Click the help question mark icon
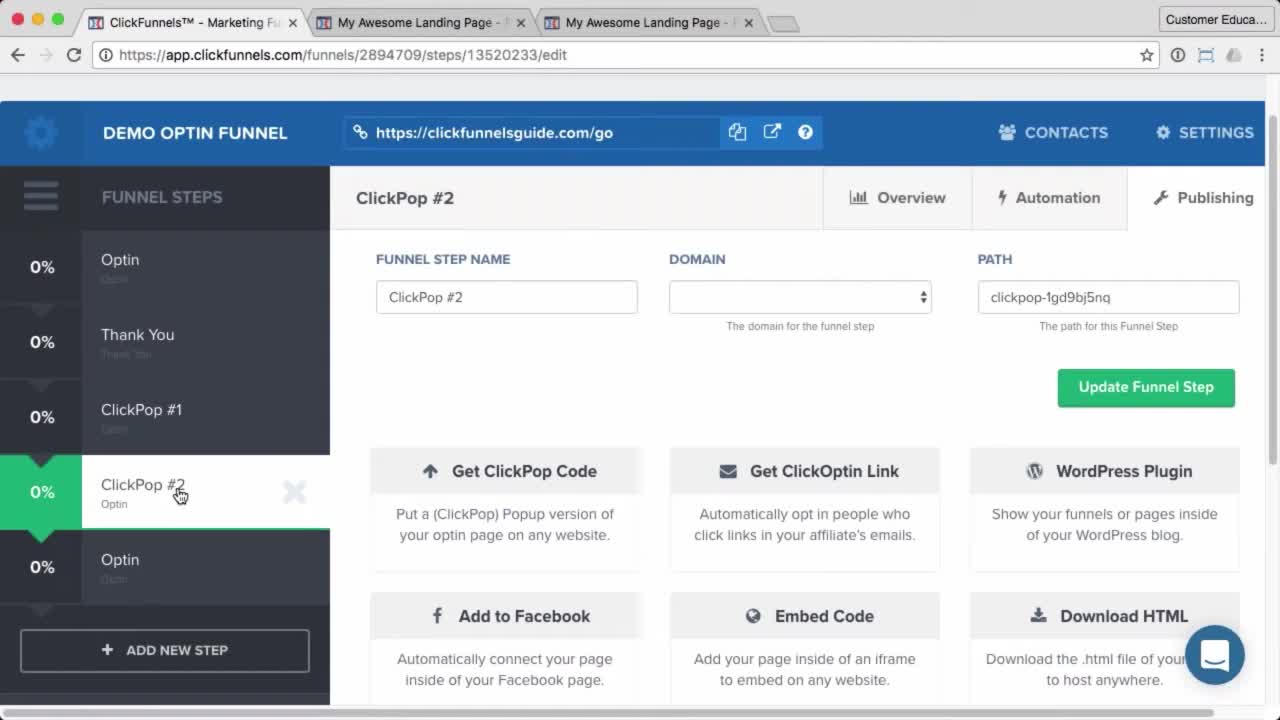The image size is (1280, 720). 805,132
